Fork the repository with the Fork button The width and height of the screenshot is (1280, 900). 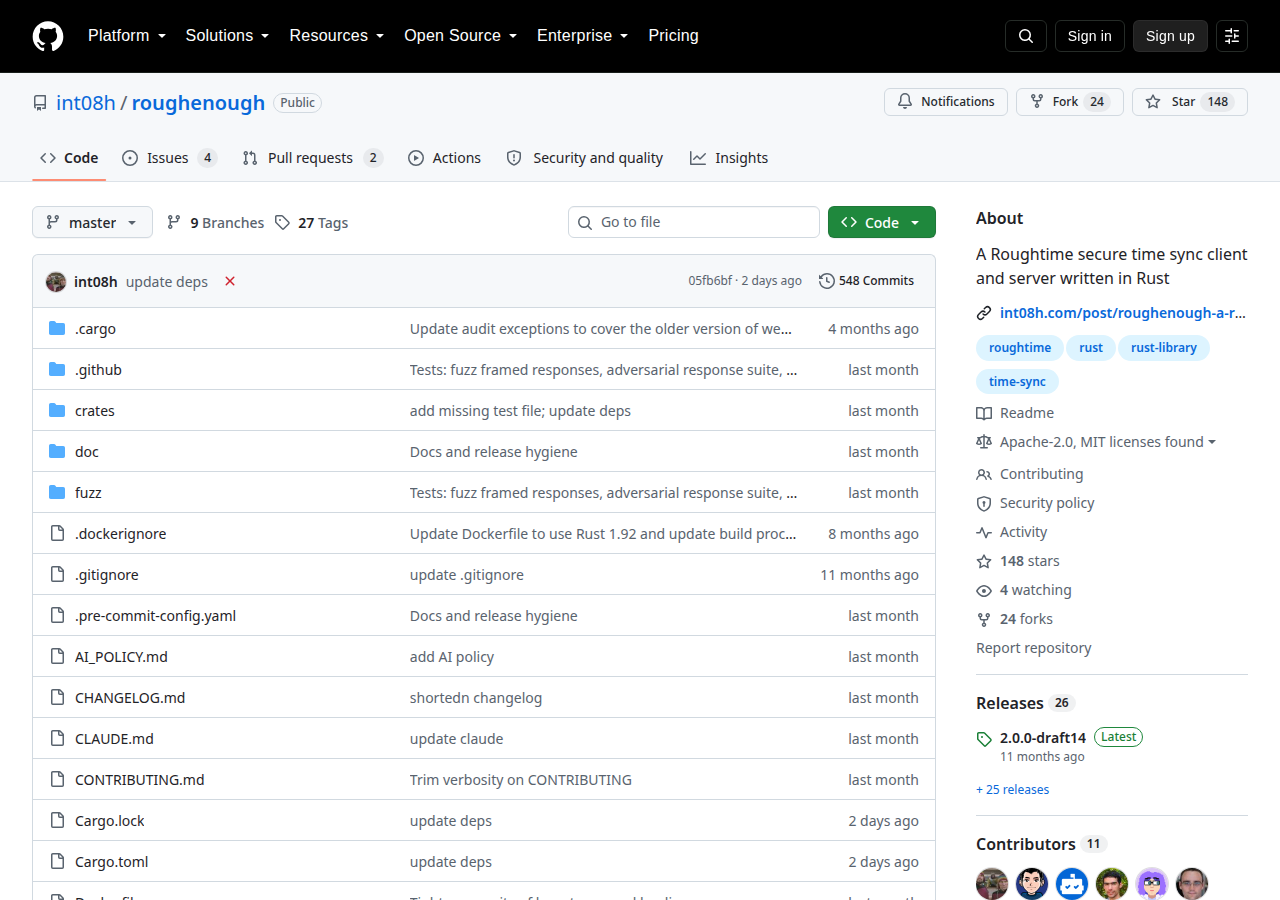1070,102
